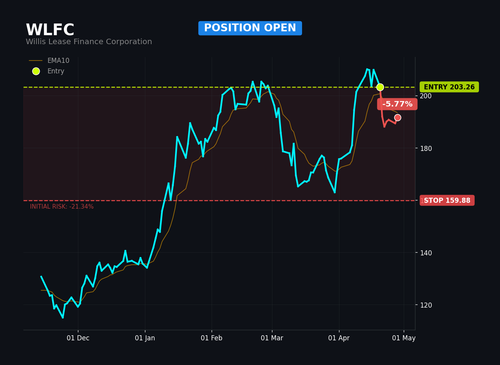Click the 140 price axis value

426,253
